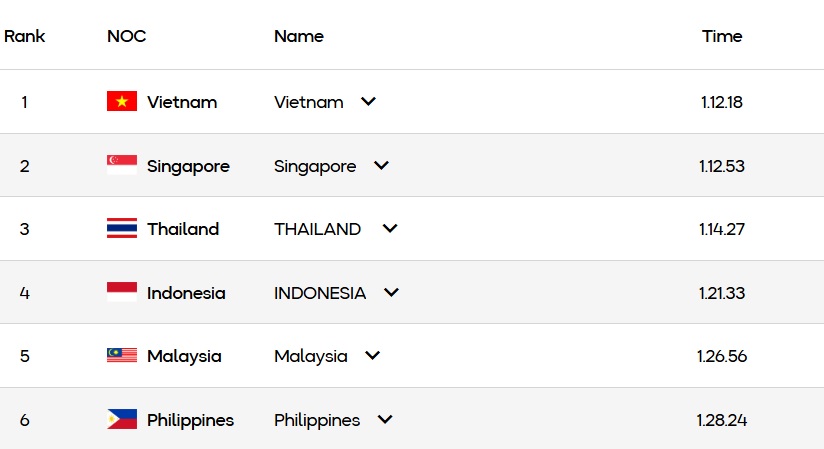Image resolution: width=824 pixels, height=449 pixels.
Task: Select the Vietnam NOC label
Action: pyautogui.click(x=181, y=102)
